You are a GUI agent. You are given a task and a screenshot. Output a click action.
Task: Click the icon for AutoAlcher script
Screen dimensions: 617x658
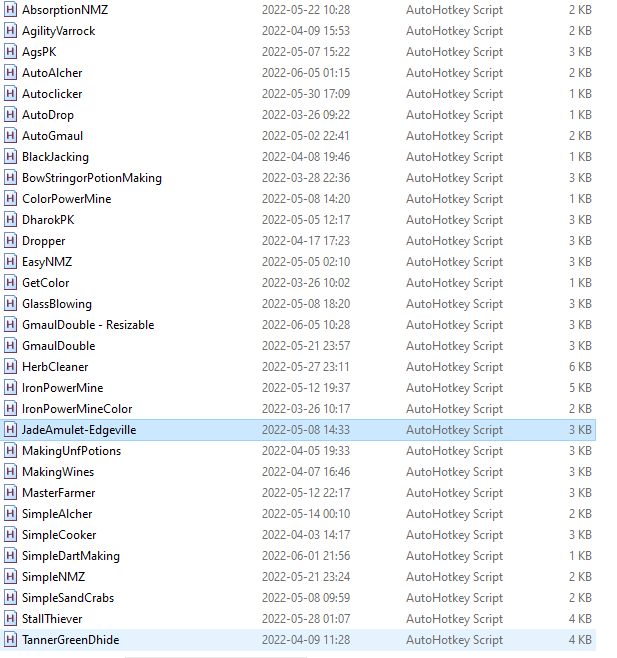click(10, 72)
